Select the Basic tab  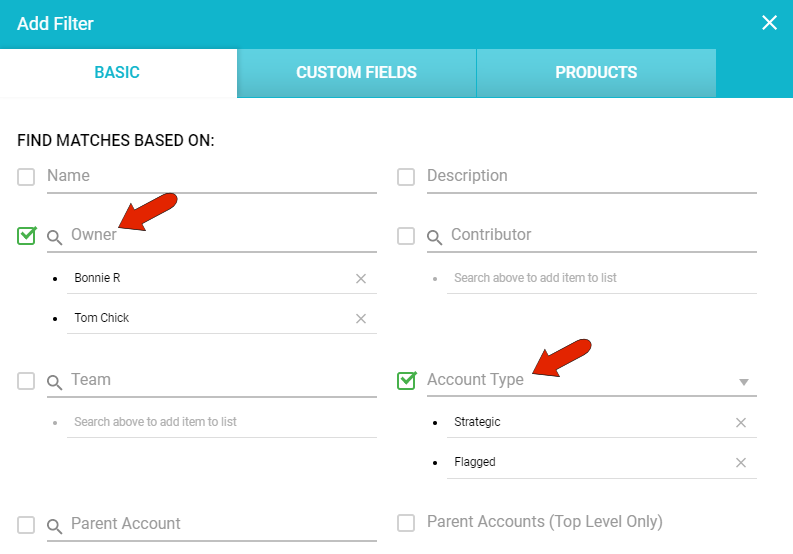pyautogui.click(x=117, y=73)
